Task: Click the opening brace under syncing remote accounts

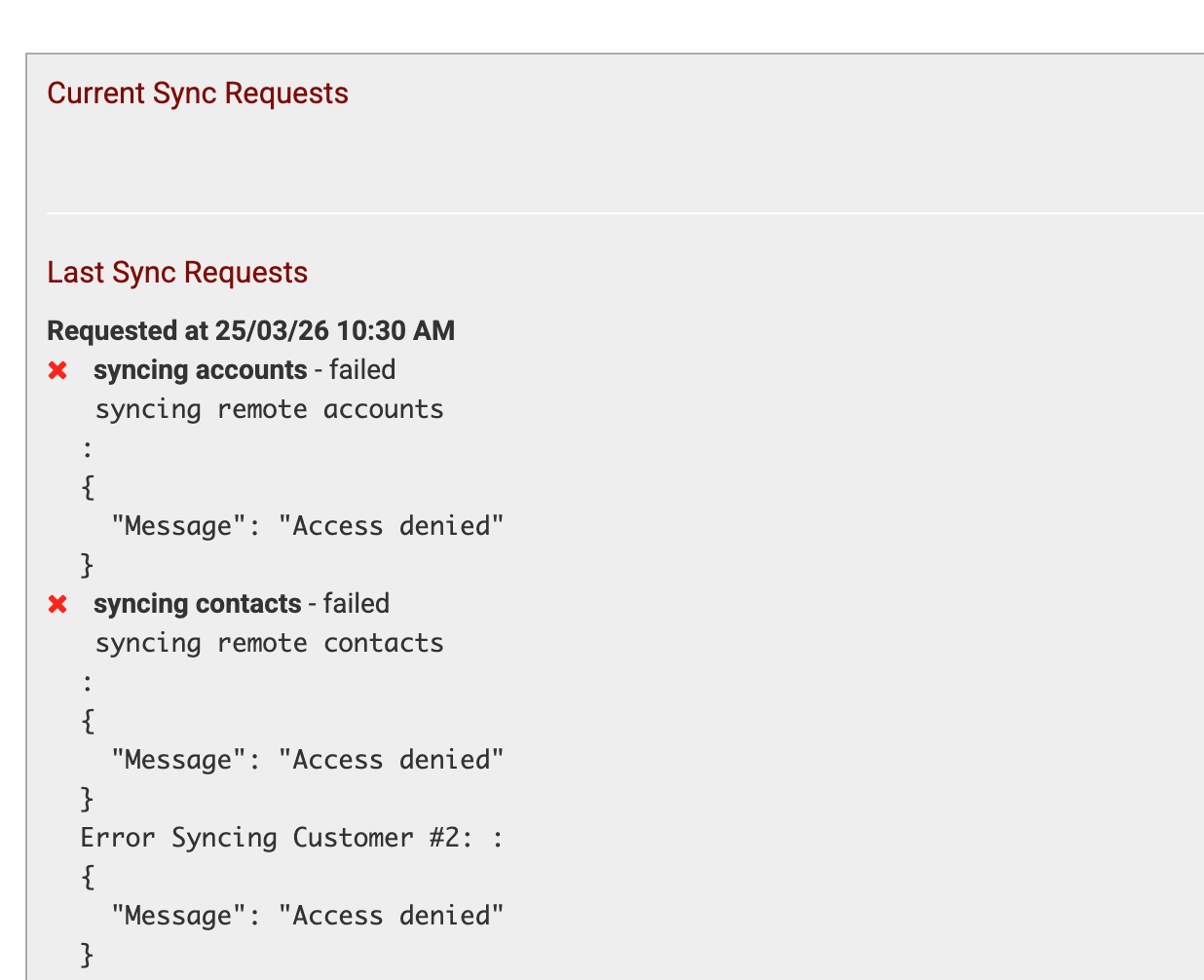Action: (x=88, y=487)
